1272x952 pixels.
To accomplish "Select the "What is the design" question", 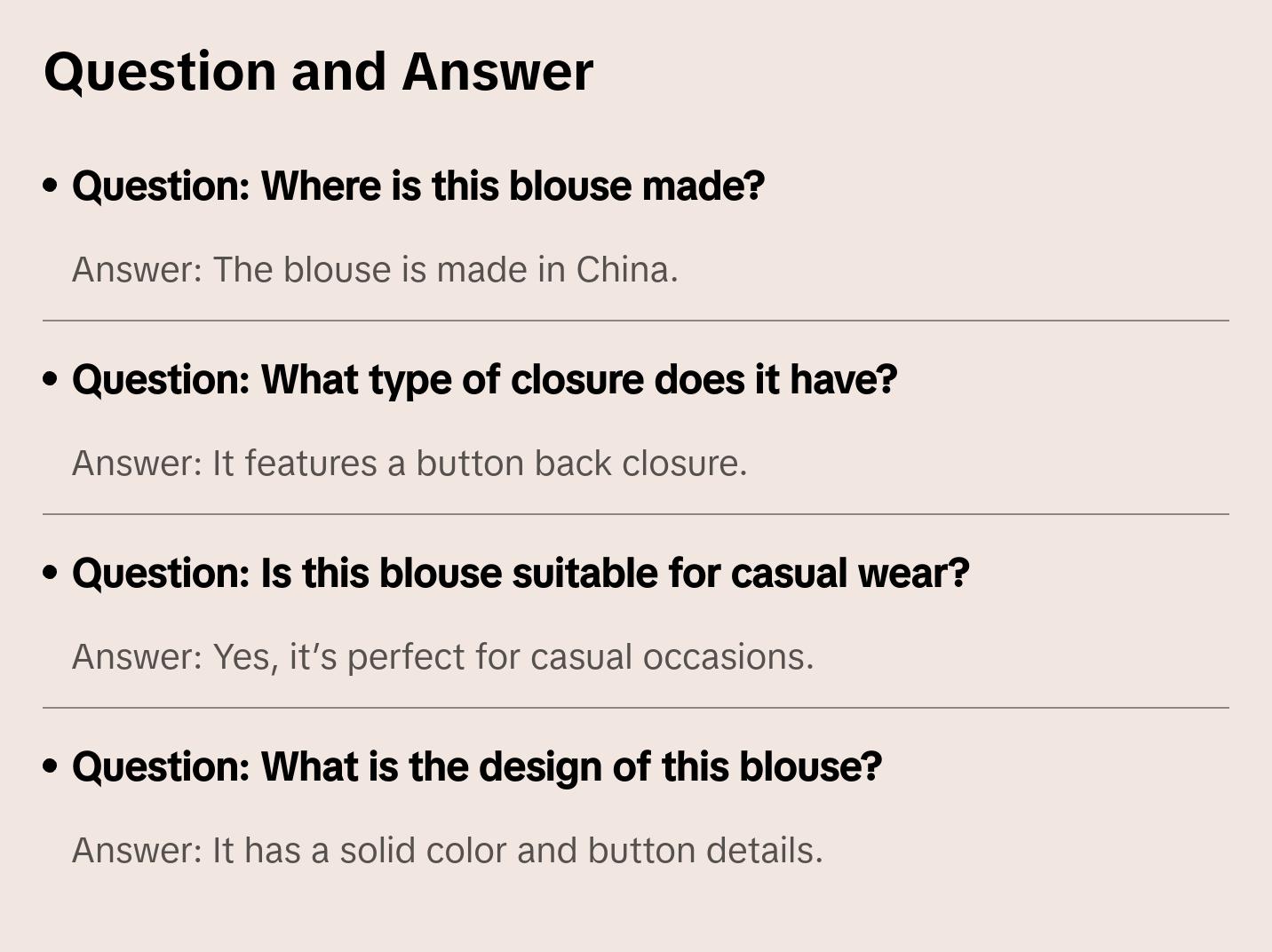I will pos(476,767).
